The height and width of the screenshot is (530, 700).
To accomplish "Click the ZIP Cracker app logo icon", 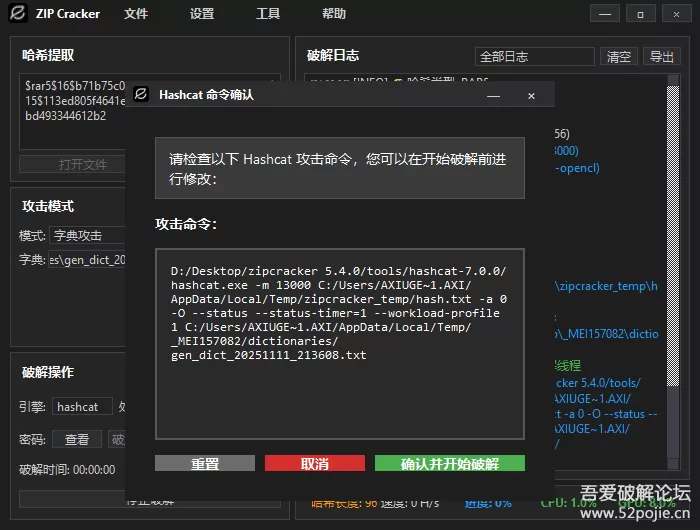I will (x=18, y=13).
